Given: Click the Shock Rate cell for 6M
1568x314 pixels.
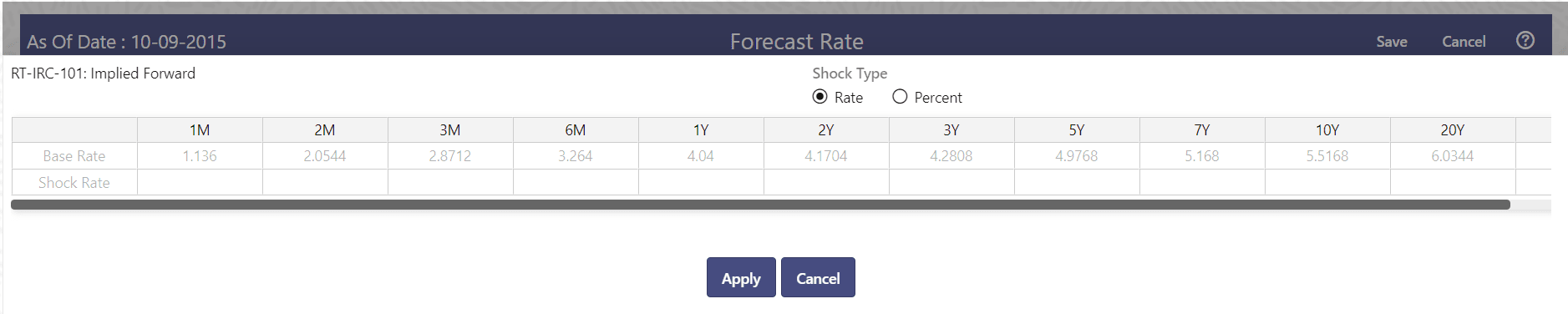Looking at the screenshot, I should (x=576, y=182).
